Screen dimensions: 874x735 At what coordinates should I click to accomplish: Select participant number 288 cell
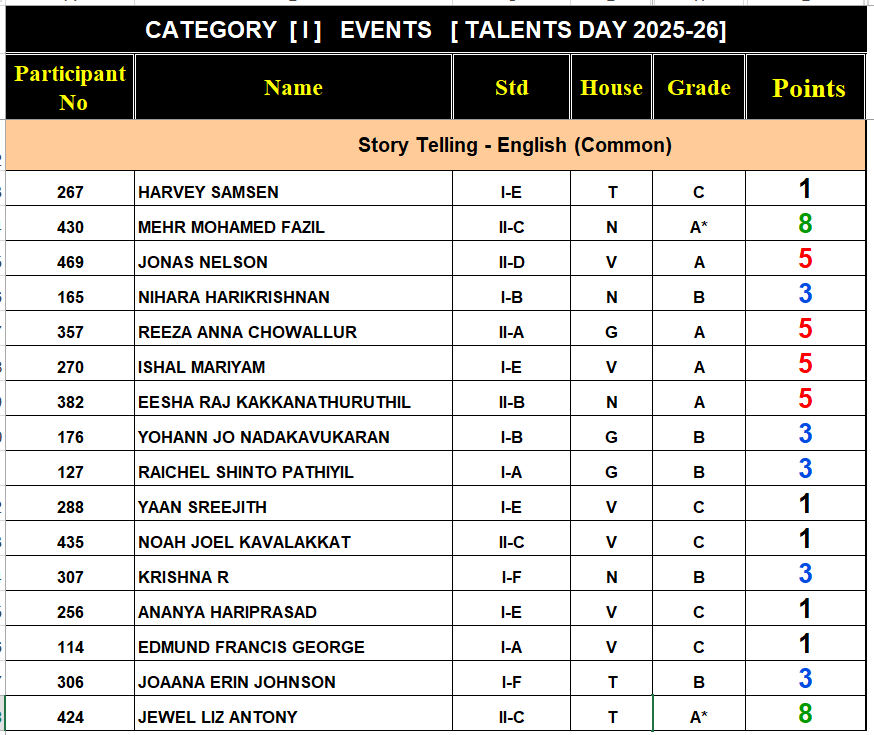(x=70, y=504)
